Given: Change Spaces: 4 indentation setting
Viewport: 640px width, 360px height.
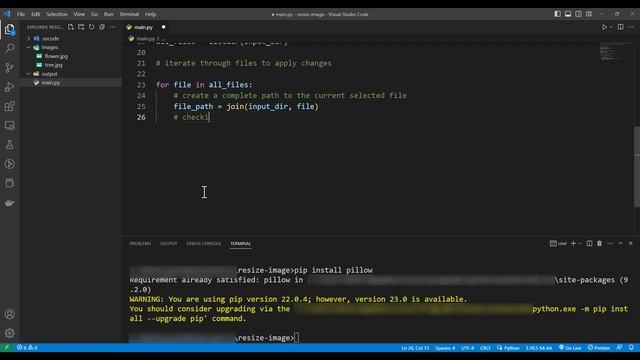Looking at the screenshot, I should tap(445, 348).
